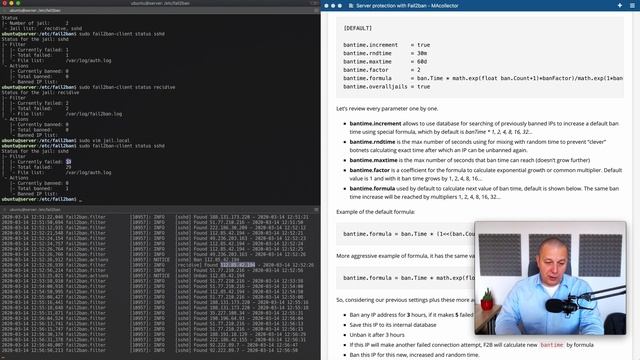The width and height of the screenshot is (640, 360).
Task: Click the red inline 'bantime' code word
Action: tap(551, 345)
